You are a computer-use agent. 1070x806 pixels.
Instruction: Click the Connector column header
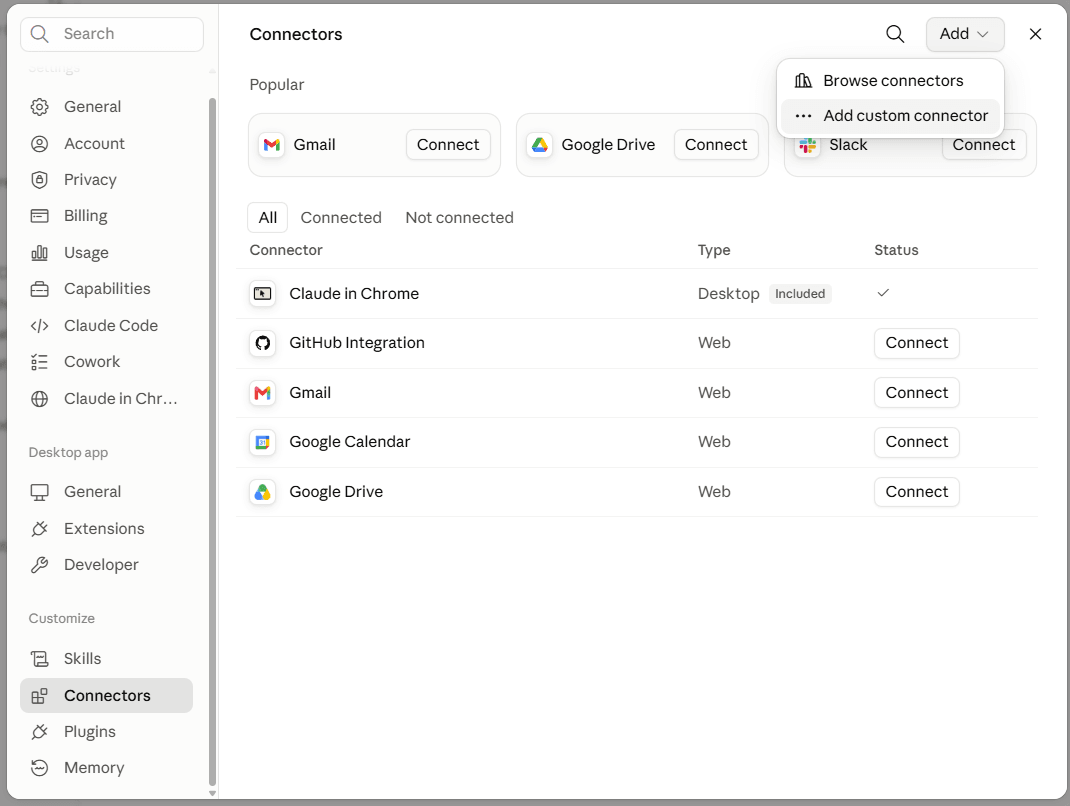point(286,250)
